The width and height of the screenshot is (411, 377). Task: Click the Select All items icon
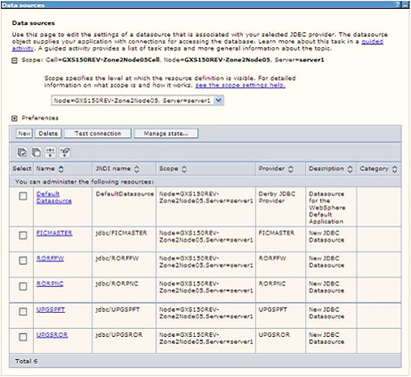(x=22, y=152)
